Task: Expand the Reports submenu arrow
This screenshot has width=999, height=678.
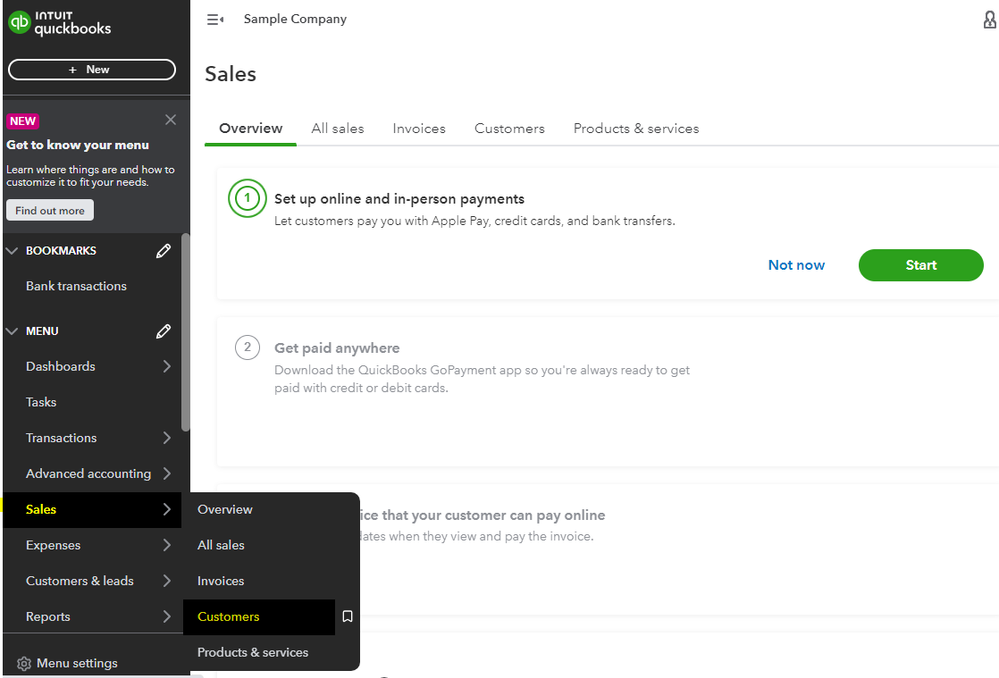Action: [x=167, y=616]
